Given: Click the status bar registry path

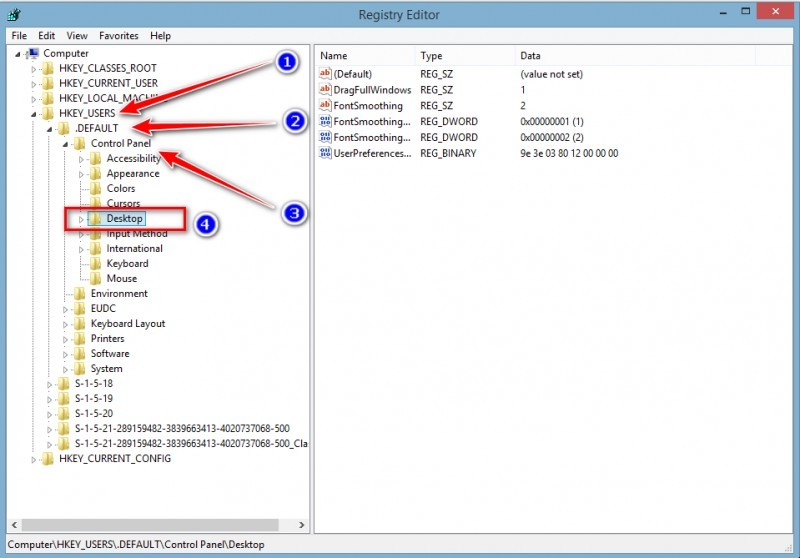Looking at the screenshot, I should coord(136,544).
